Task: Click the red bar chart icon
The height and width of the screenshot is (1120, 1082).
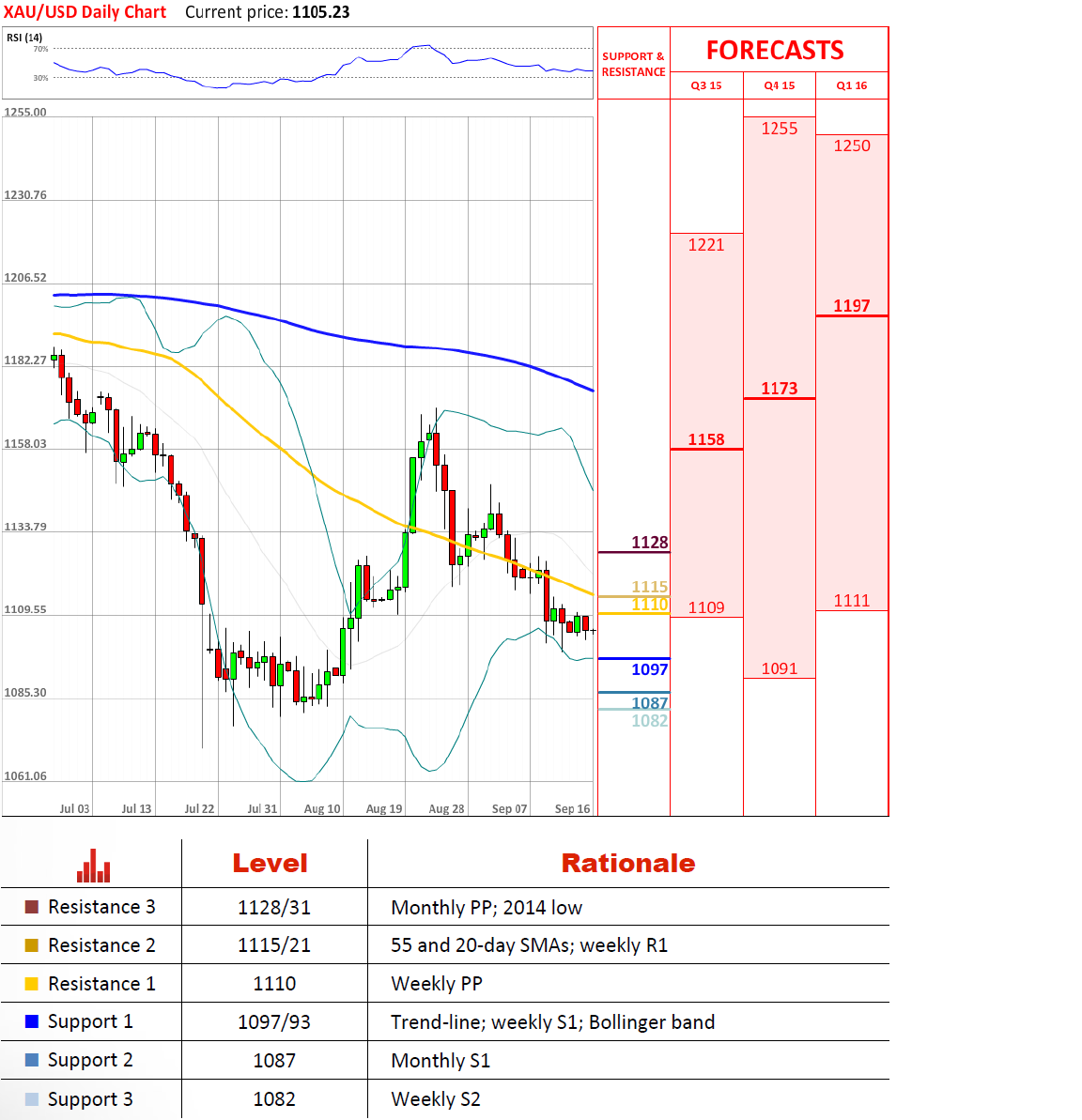Action: click(94, 866)
